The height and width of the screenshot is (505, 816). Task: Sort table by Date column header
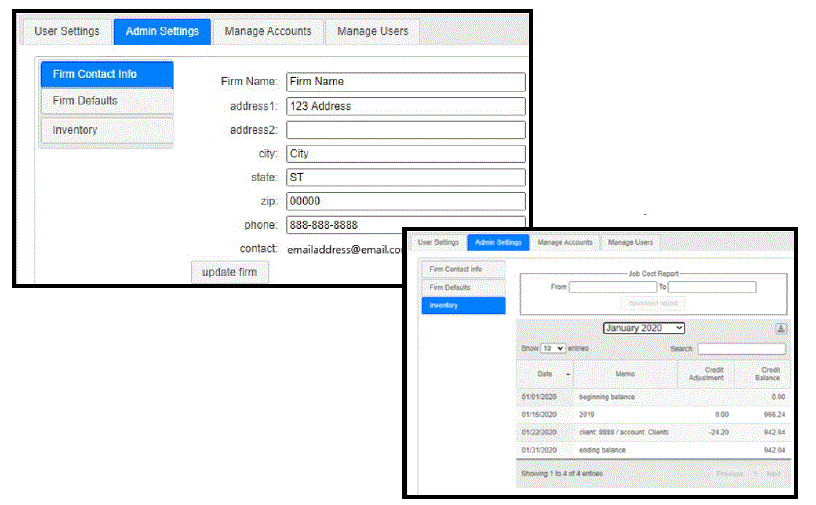click(x=545, y=374)
